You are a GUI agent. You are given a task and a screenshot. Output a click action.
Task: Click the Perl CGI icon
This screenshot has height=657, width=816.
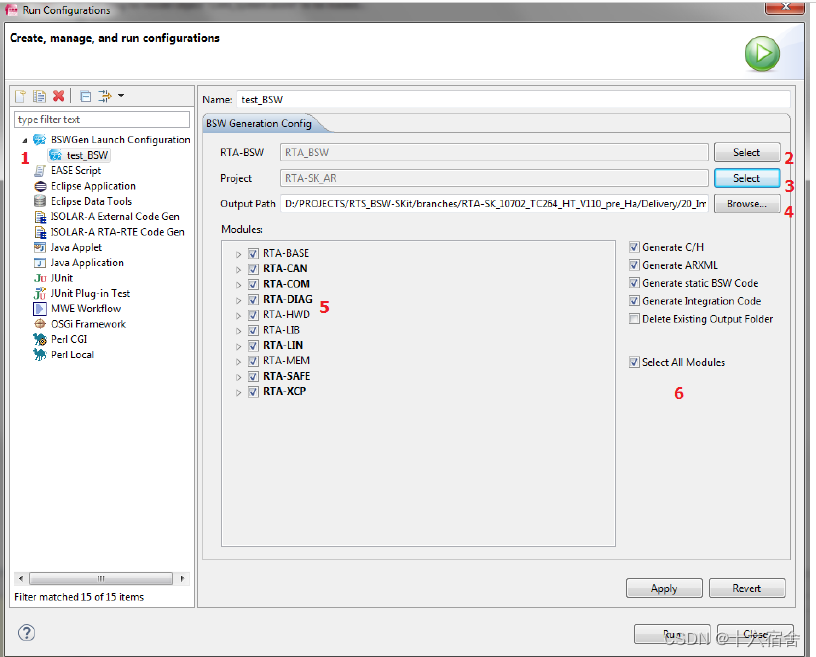tap(40, 339)
